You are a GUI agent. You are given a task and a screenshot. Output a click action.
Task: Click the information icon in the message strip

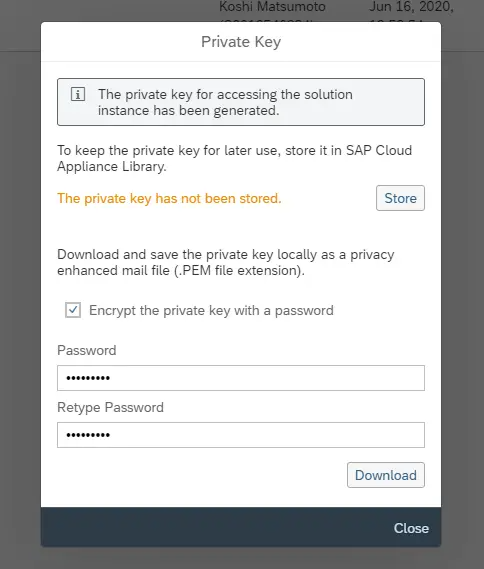point(78,94)
